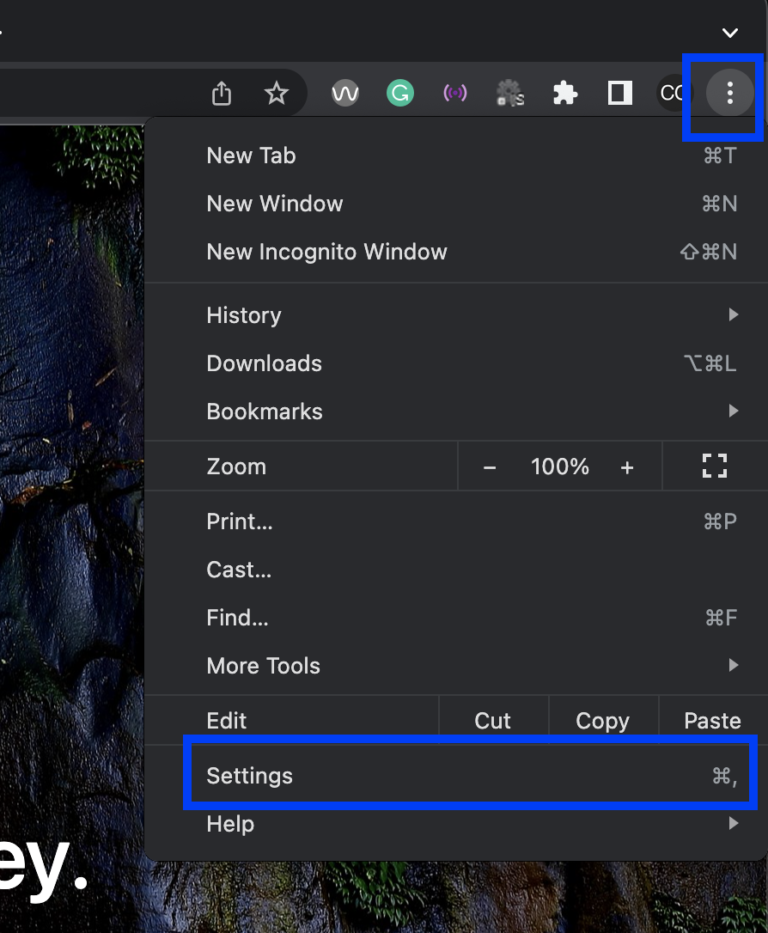The width and height of the screenshot is (768, 933).
Task: Increase zoom with the plus button
Action: (627, 468)
